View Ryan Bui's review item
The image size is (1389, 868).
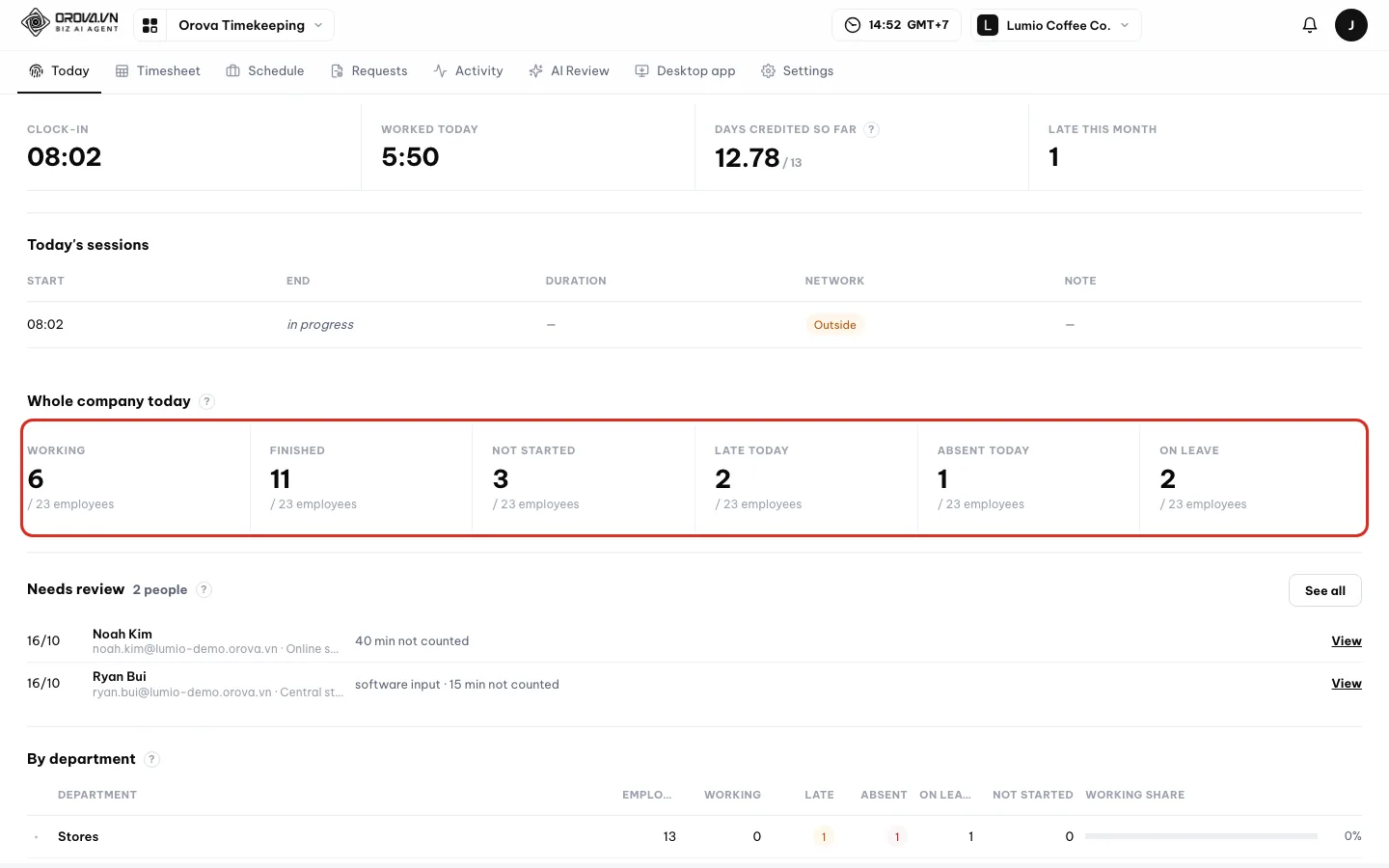coord(1346,684)
